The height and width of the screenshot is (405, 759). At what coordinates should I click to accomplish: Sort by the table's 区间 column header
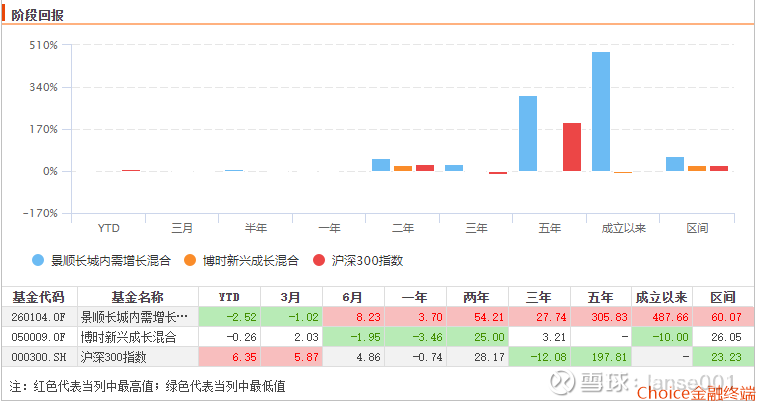pos(723,297)
